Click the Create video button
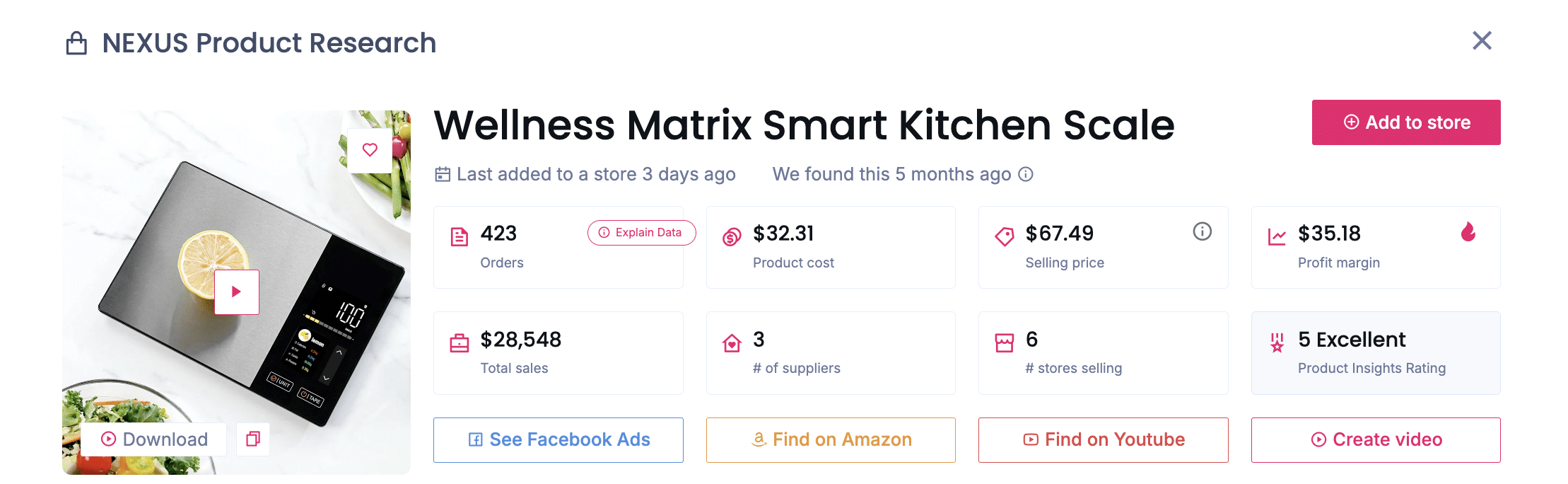This screenshot has height=484, width=1568. click(1375, 440)
